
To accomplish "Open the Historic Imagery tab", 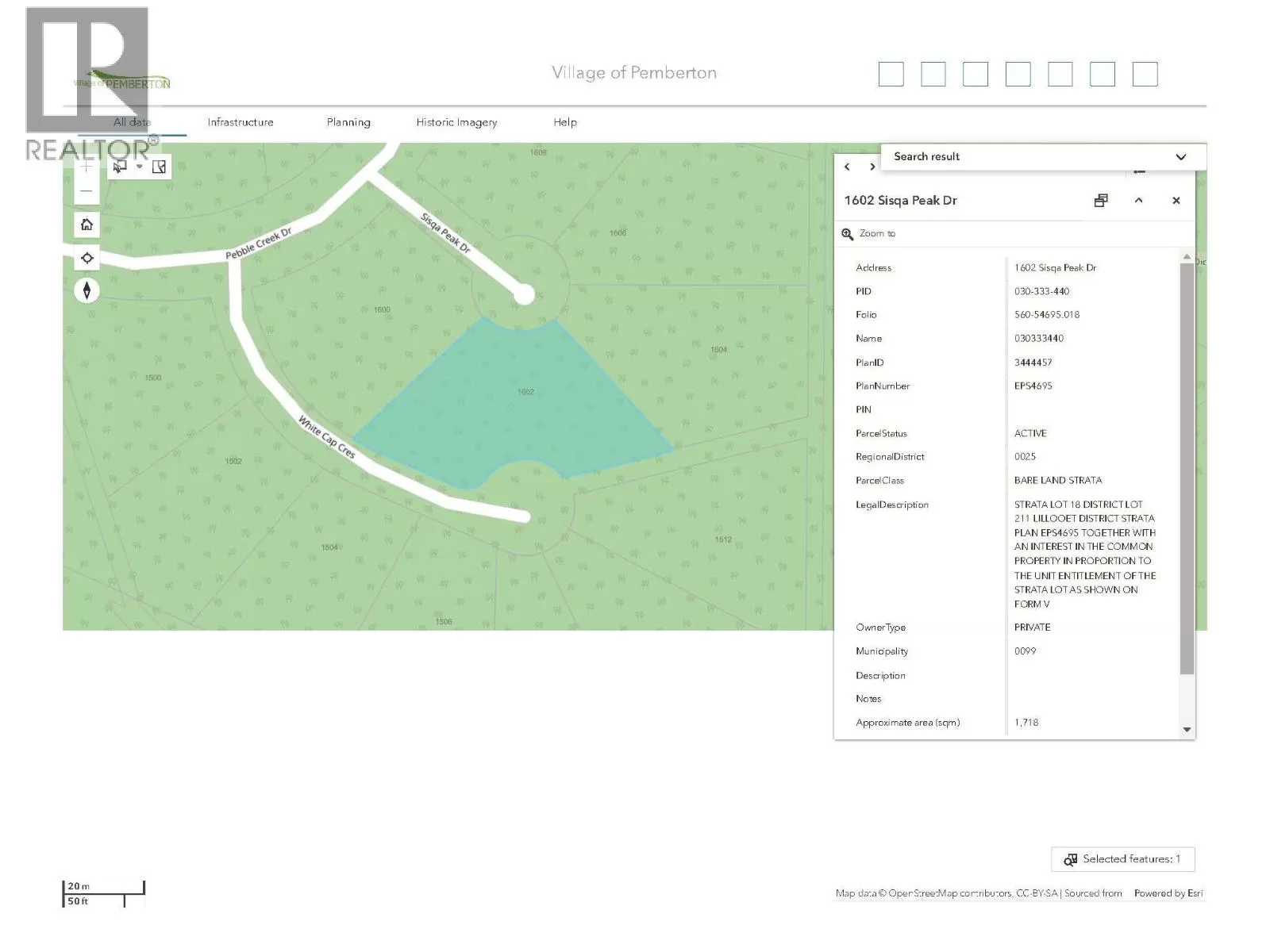I will [456, 122].
